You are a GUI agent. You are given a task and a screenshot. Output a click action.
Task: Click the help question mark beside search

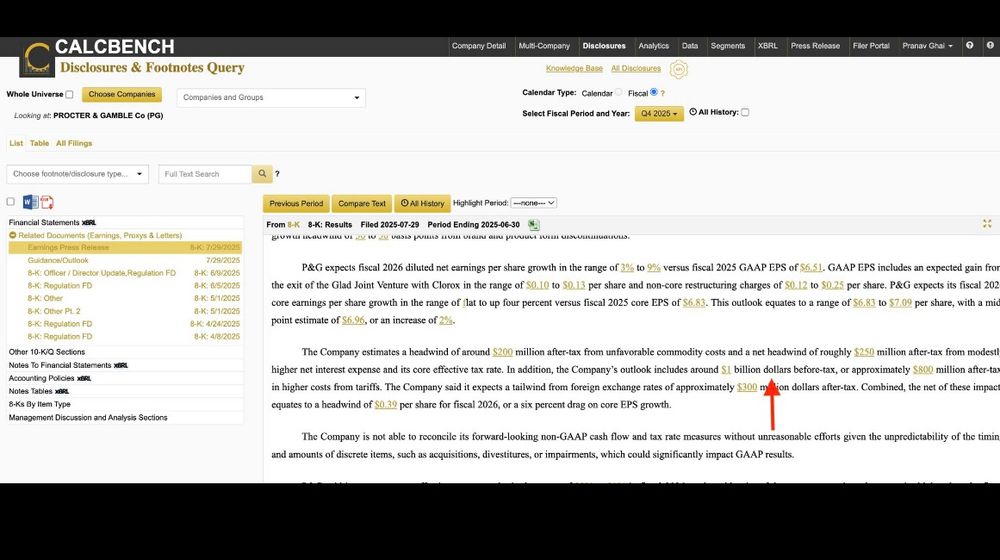277,173
